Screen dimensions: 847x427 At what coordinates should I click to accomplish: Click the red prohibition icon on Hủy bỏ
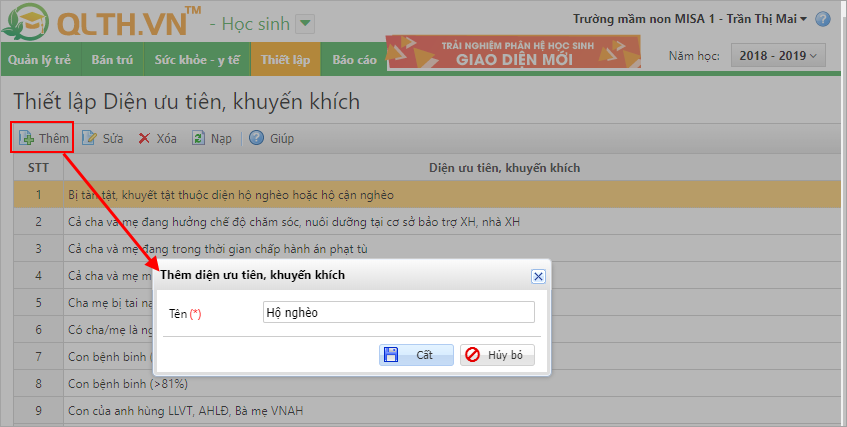coord(472,355)
